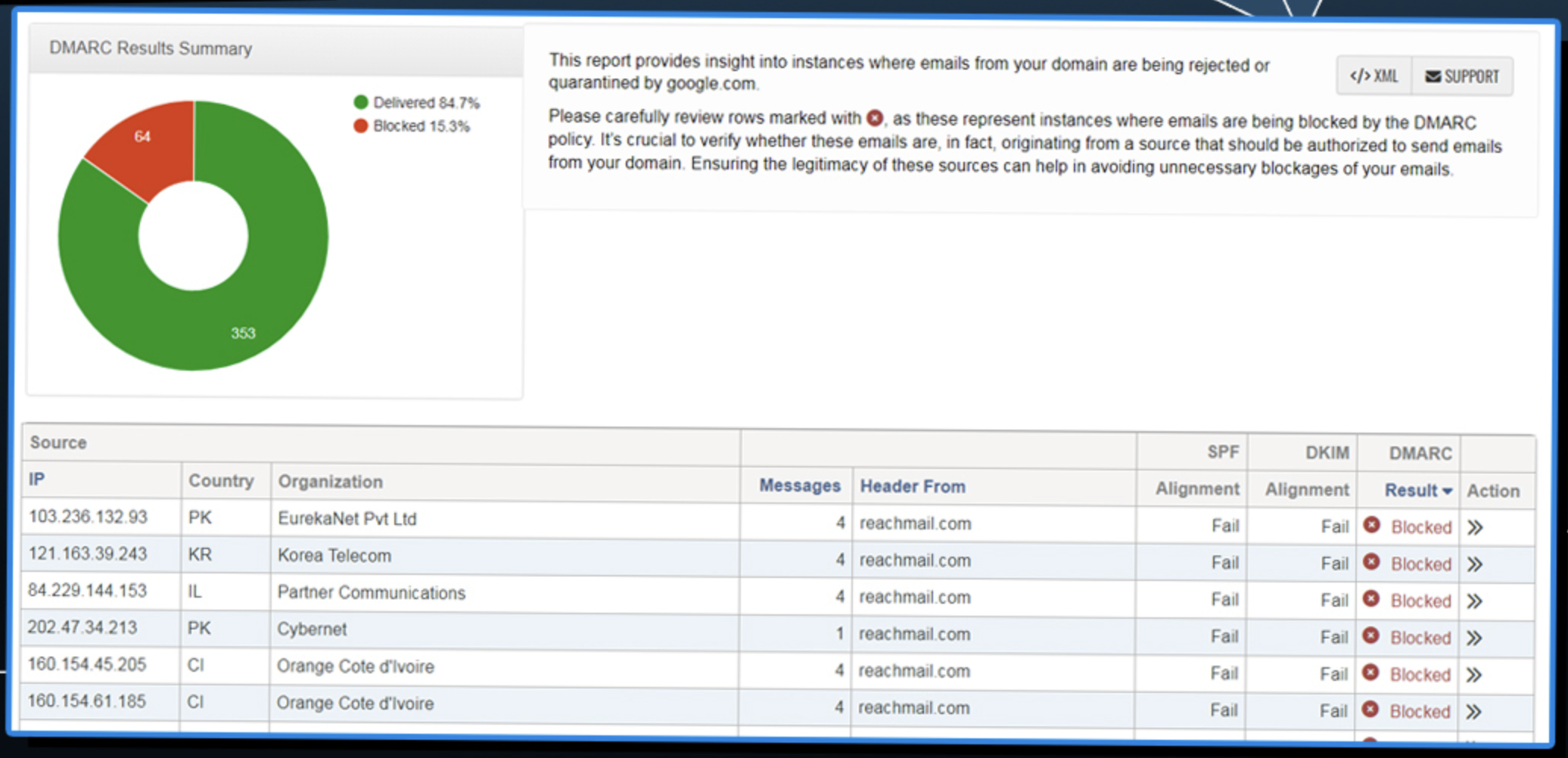Click blocked icon in Cybernet row

coord(1370,636)
